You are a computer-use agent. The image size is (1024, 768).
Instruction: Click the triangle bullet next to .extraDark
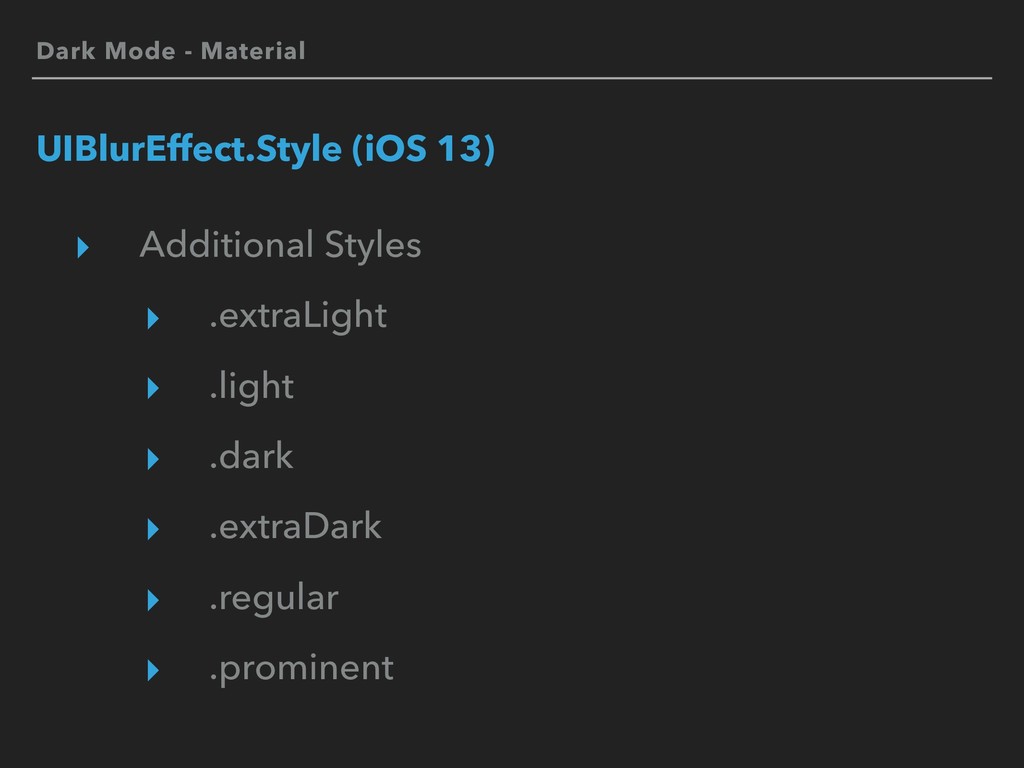[153, 529]
